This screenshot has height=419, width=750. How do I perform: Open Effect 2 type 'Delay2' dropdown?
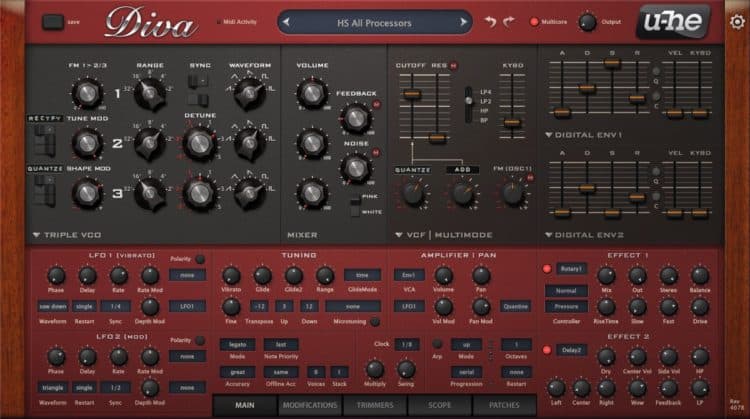coord(571,350)
